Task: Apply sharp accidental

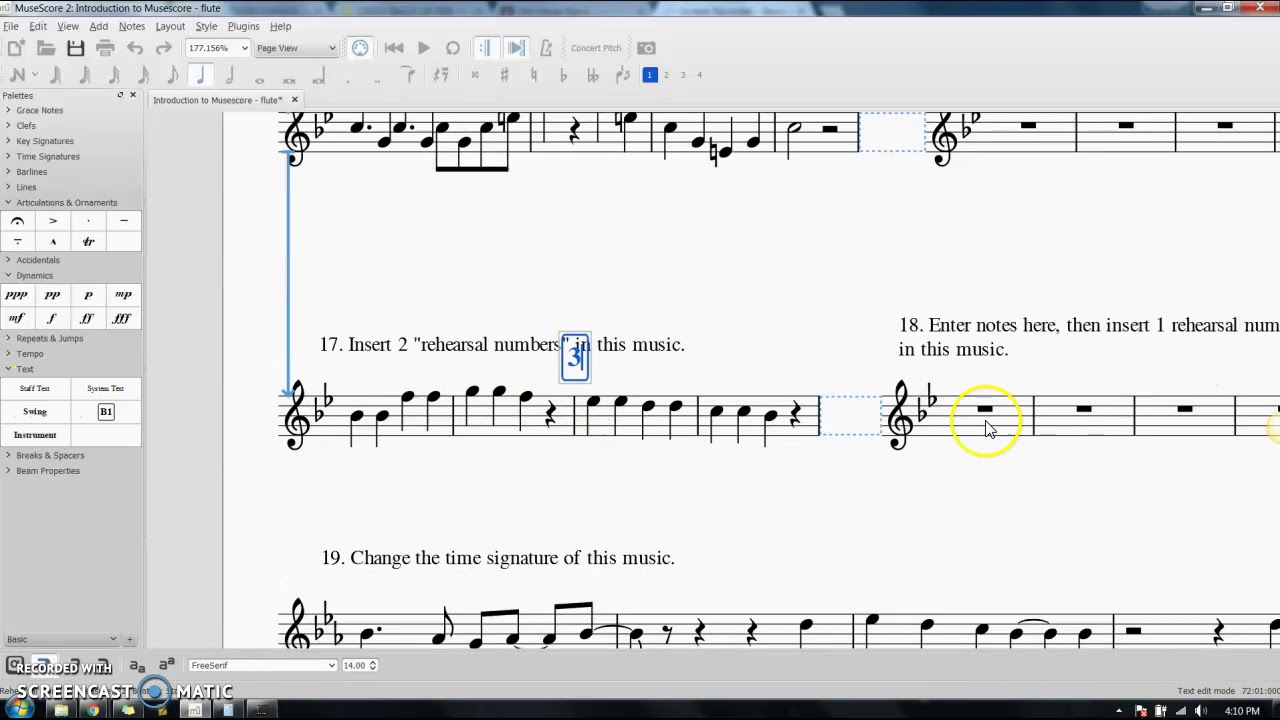Action: click(504, 75)
